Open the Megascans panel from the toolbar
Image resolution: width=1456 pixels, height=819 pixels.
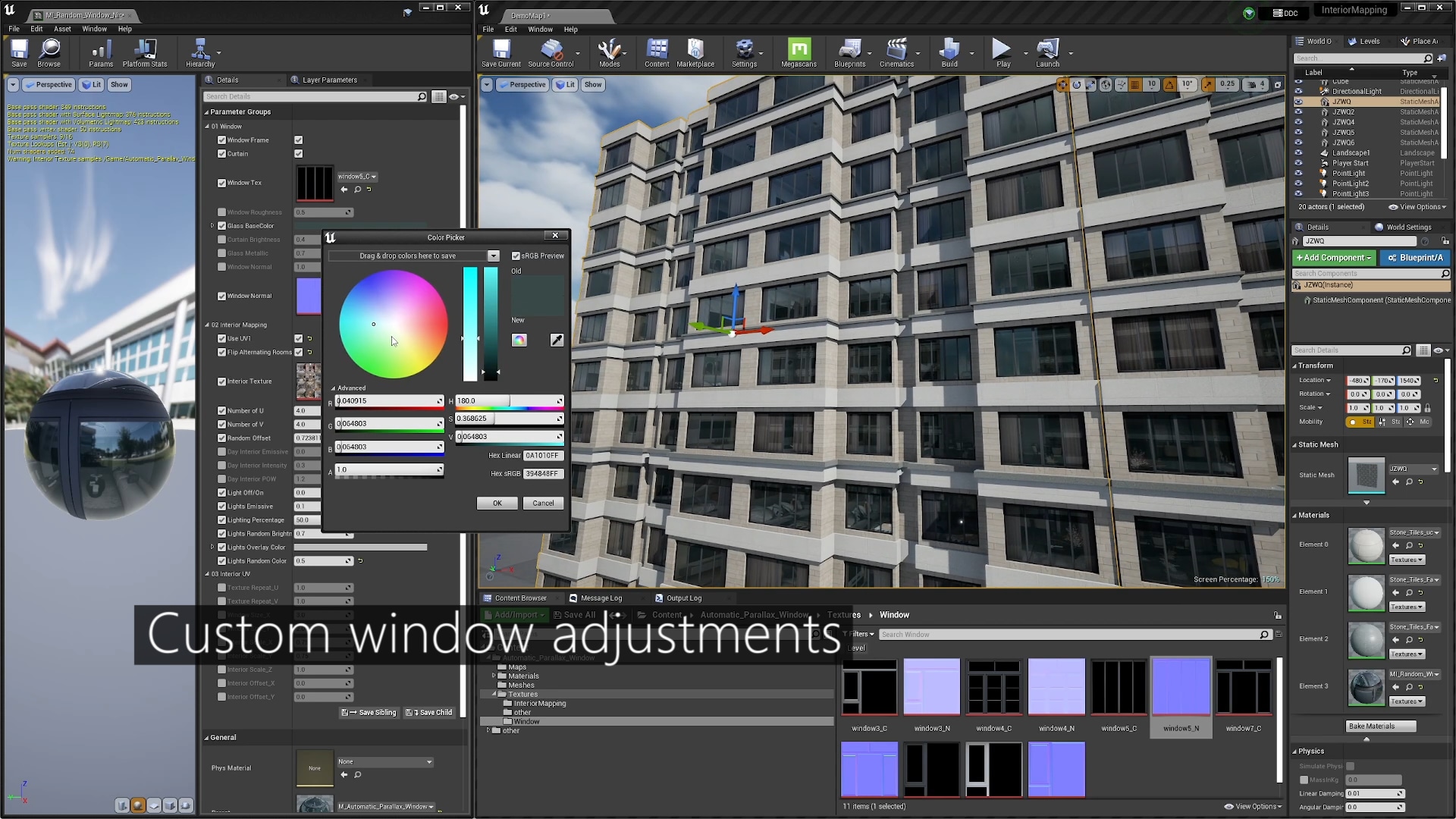(x=798, y=50)
